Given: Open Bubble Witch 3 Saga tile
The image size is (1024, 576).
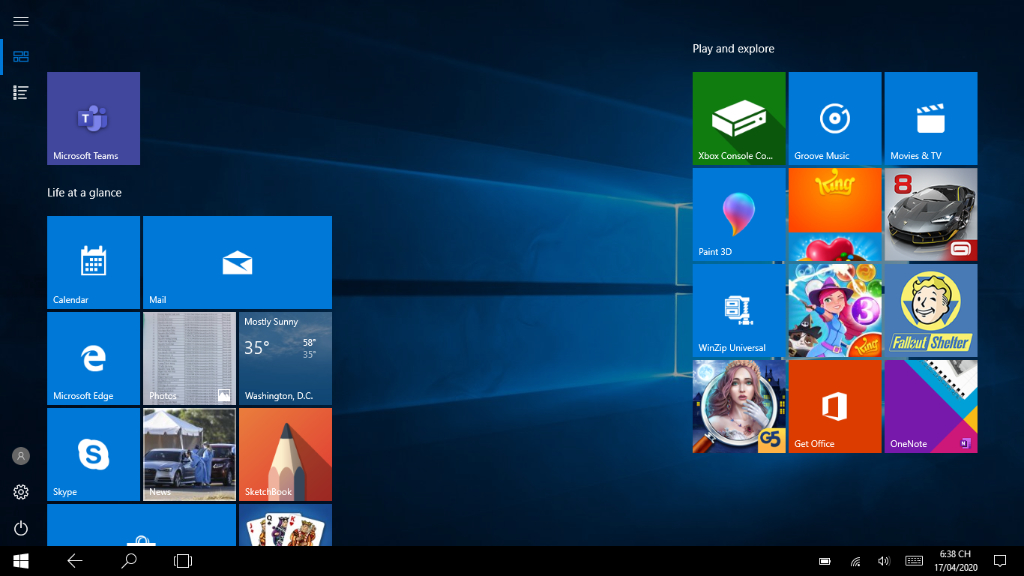Looking at the screenshot, I should [x=835, y=310].
